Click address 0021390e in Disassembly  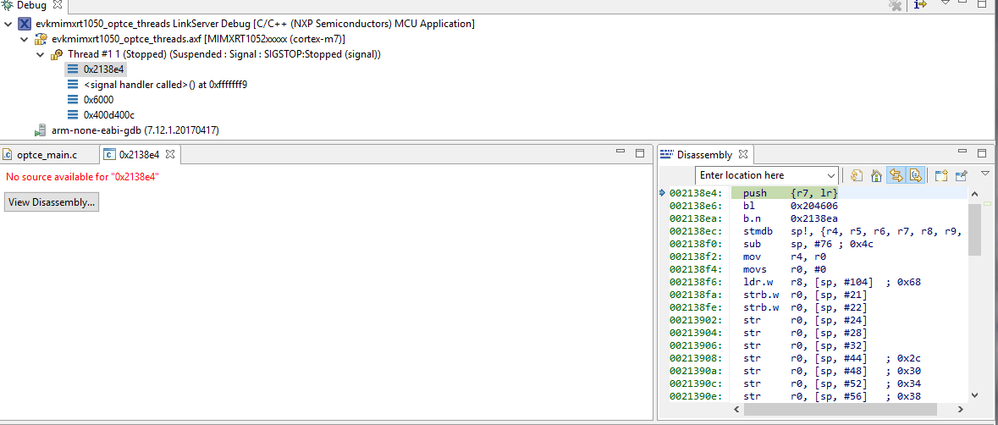click(x=697, y=396)
